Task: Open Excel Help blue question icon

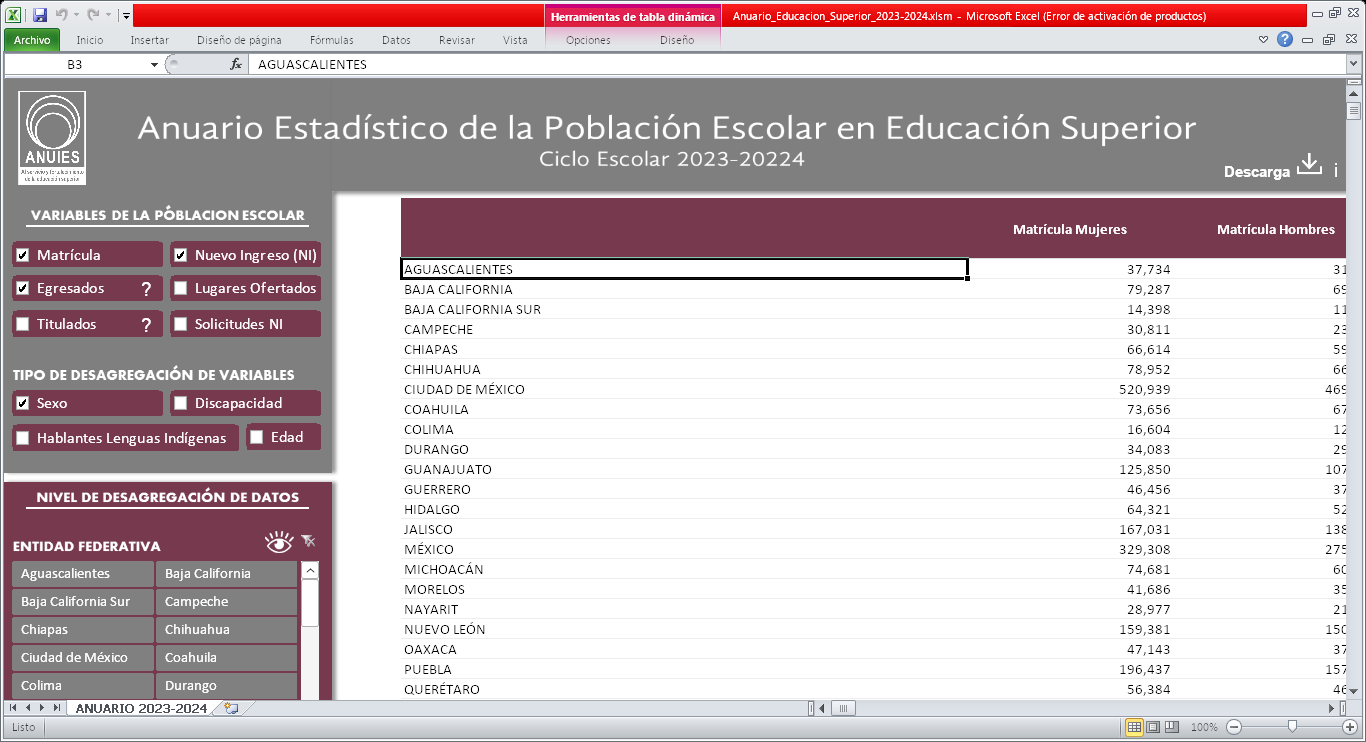Action: 1285,40
